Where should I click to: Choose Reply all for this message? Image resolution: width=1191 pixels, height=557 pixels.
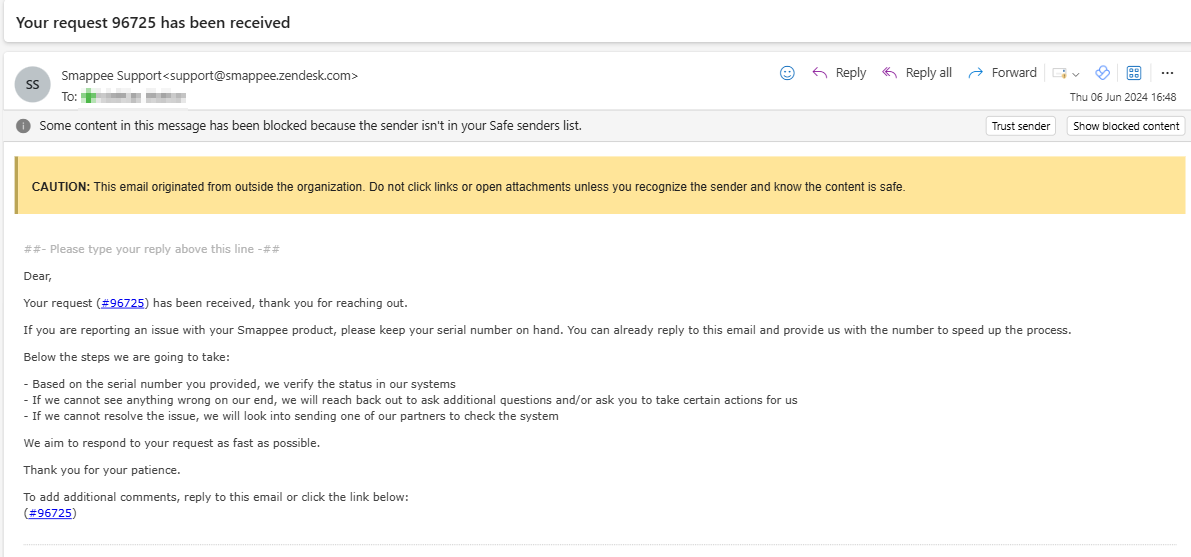(917, 73)
